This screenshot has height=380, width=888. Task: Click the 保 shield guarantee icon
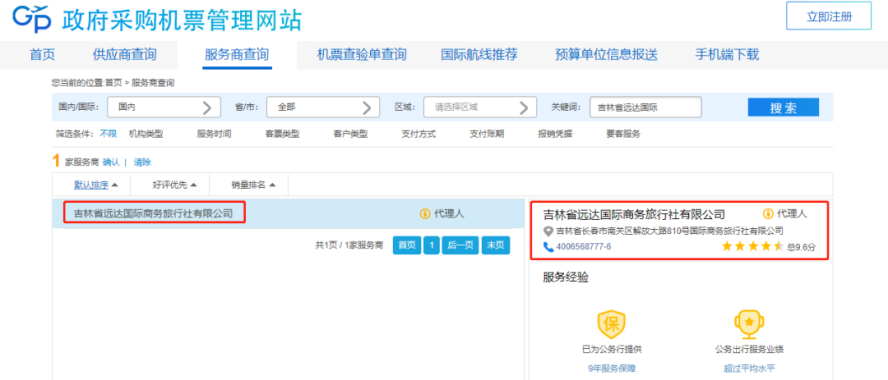(612, 324)
